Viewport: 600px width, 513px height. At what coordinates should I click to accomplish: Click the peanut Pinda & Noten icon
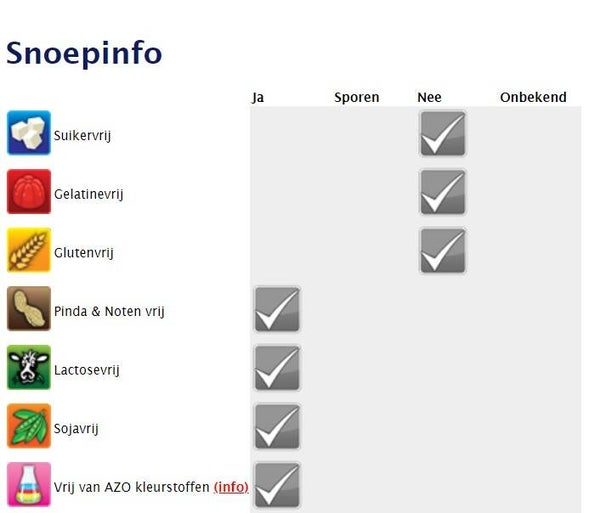click(x=29, y=310)
